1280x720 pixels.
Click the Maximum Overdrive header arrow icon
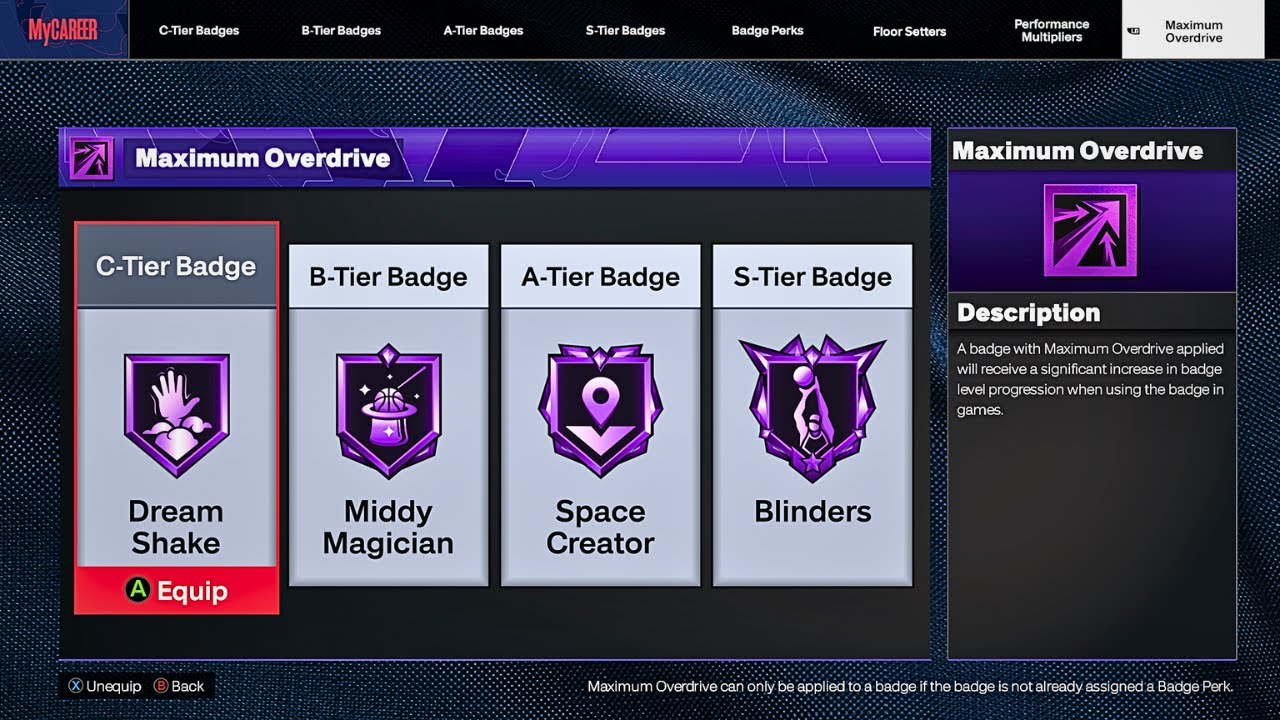[91, 158]
